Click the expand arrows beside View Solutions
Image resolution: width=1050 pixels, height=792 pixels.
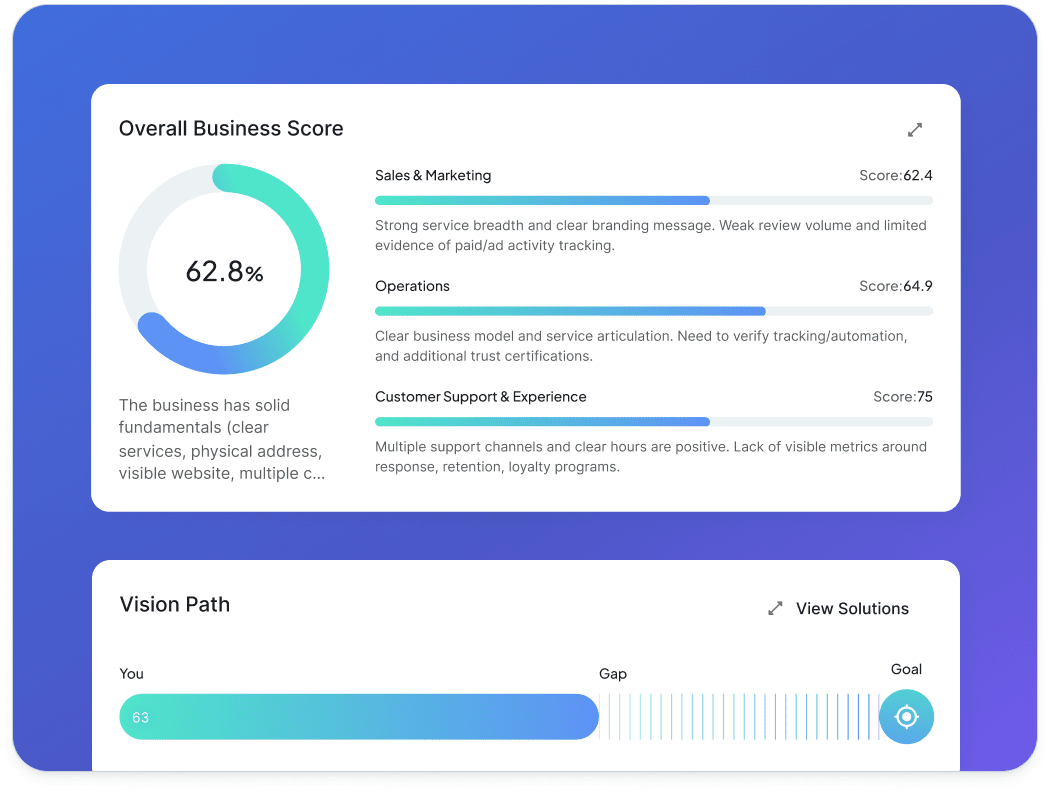[x=775, y=608]
